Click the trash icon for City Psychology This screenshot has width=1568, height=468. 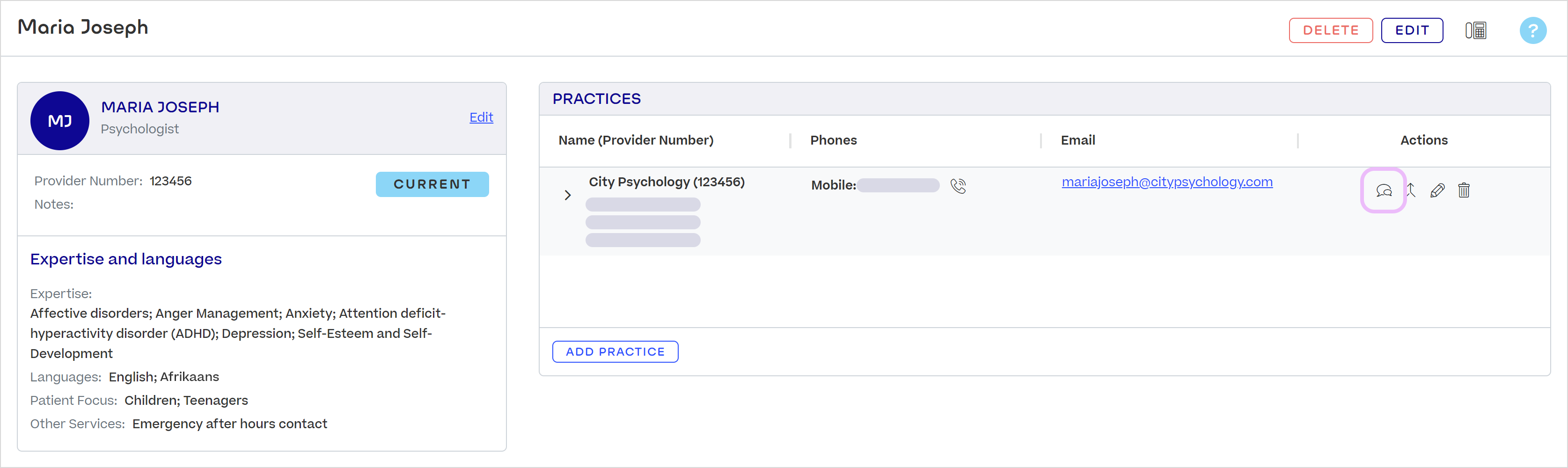click(1464, 190)
